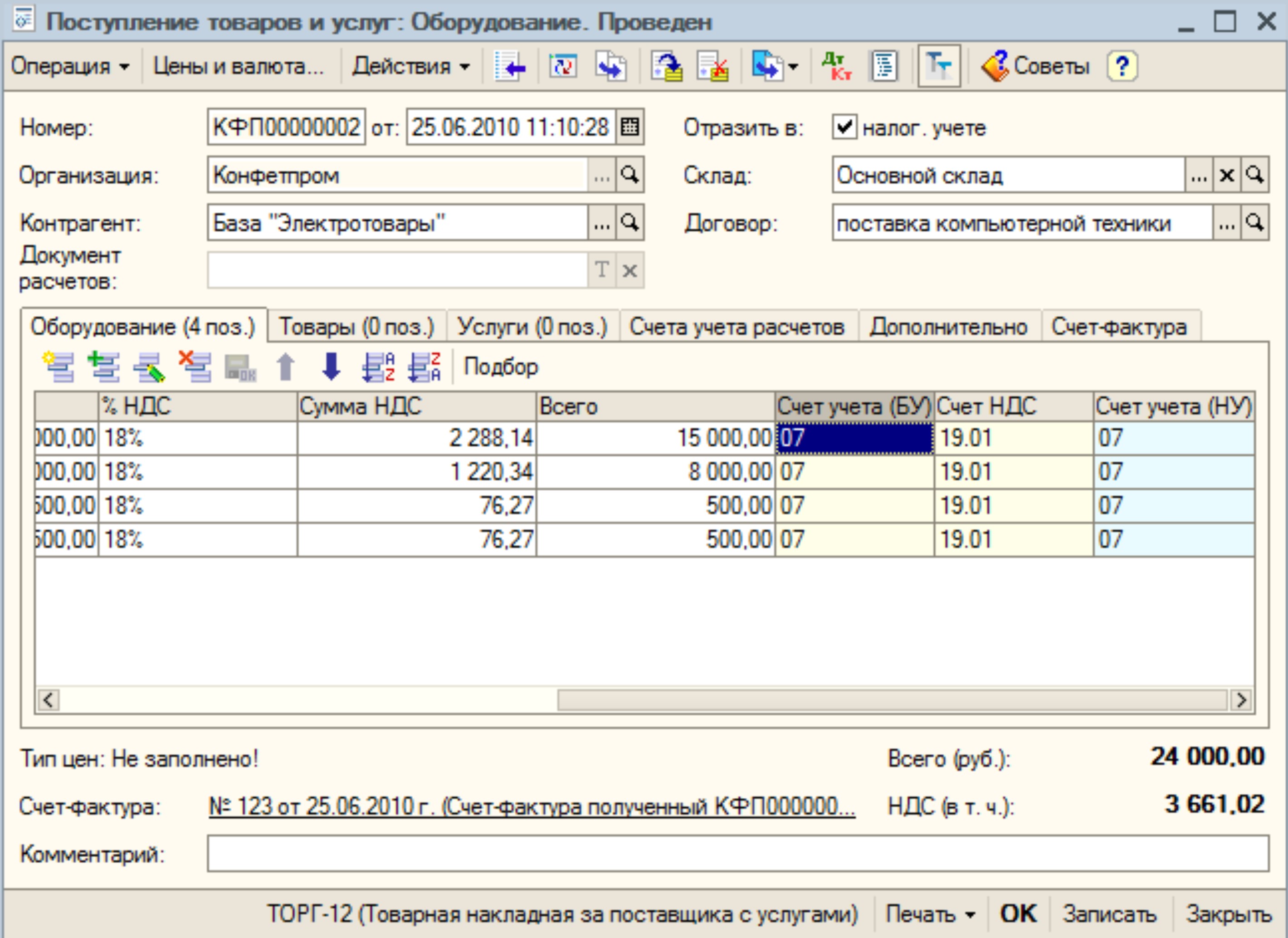Open the Склад magnifier lookup icon

pyautogui.click(x=1254, y=175)
